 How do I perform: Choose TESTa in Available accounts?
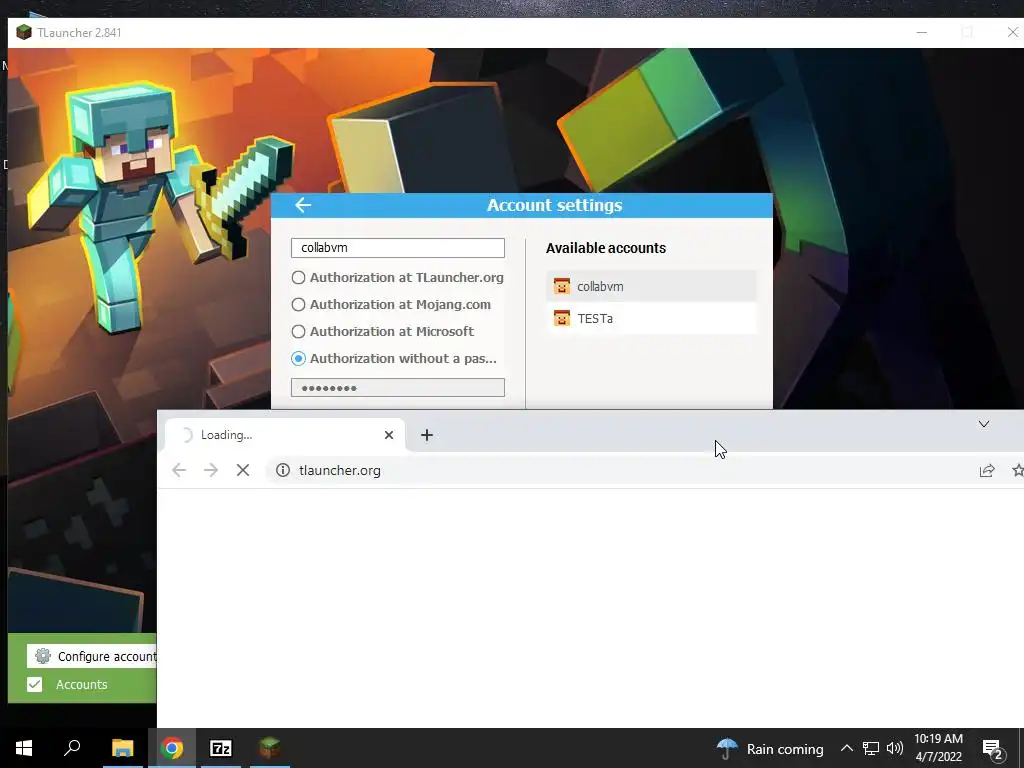651,318
